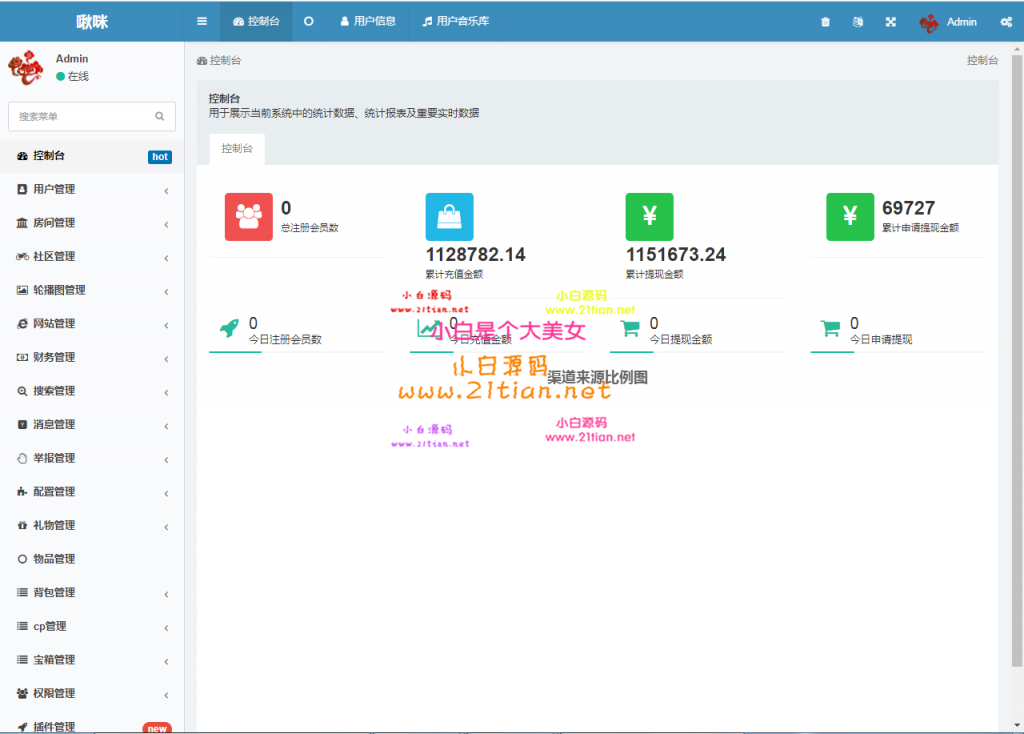
Task: Click the 网站管理 browser icon in the sidebar
Action: click(x=22, y=324)
